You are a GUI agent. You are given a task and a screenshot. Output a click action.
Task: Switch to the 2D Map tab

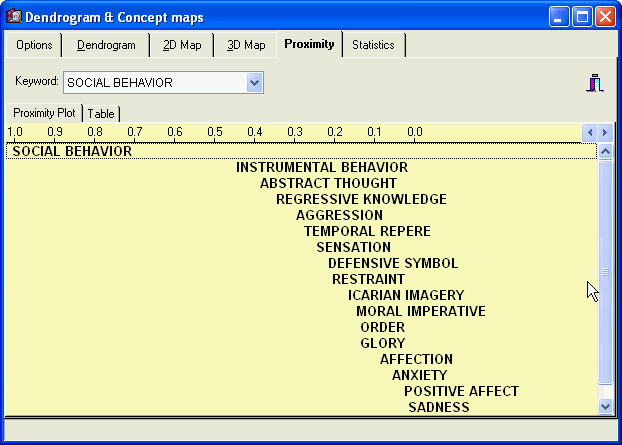180,45
